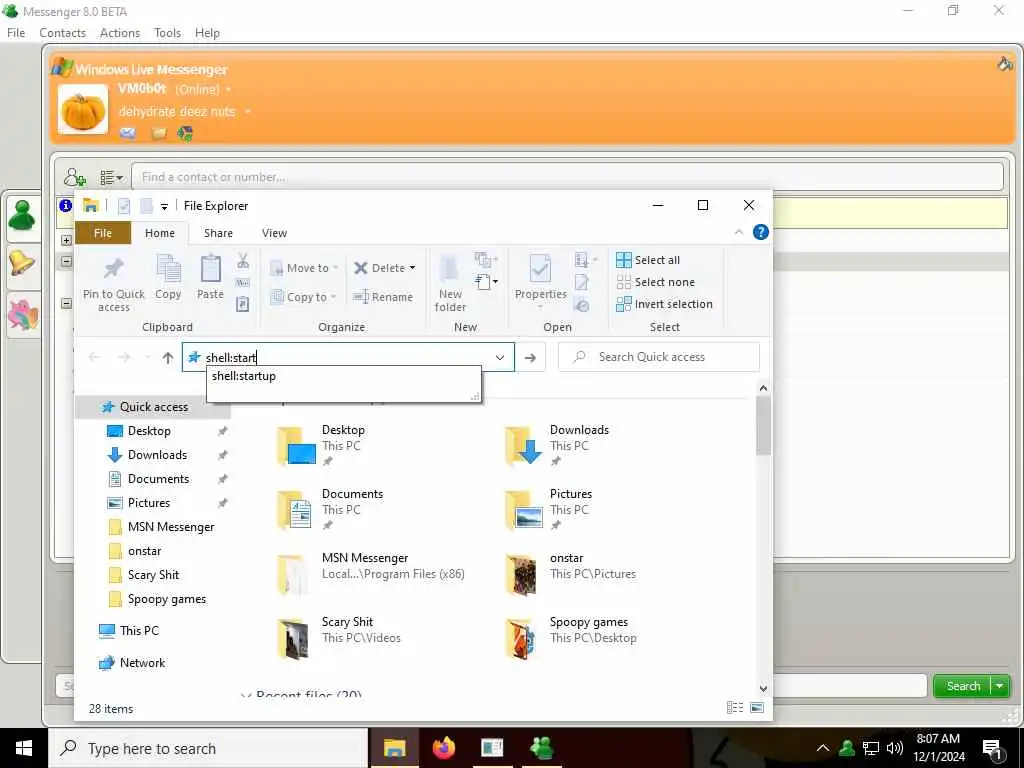The image size is (1024, 768).
Task: Open the Messenger contact list options dropdown
Action: coord(111,177)
